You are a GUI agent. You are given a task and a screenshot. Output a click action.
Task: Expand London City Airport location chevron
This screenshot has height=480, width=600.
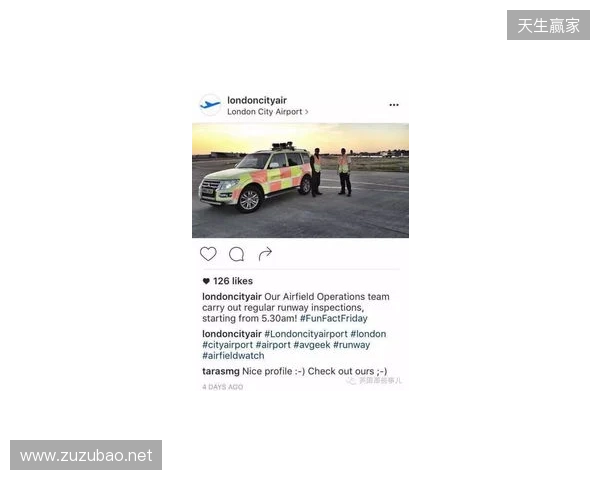(307, 112)
